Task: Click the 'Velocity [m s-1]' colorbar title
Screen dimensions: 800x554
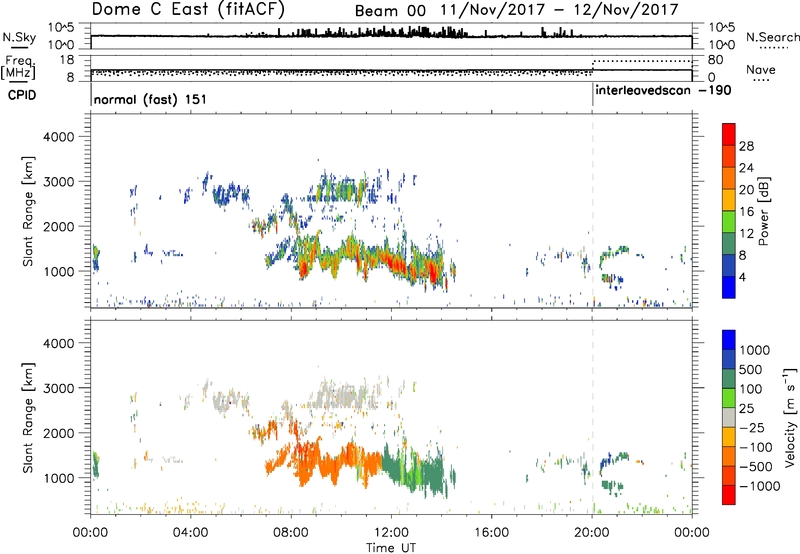Action: tap(790, 417)
